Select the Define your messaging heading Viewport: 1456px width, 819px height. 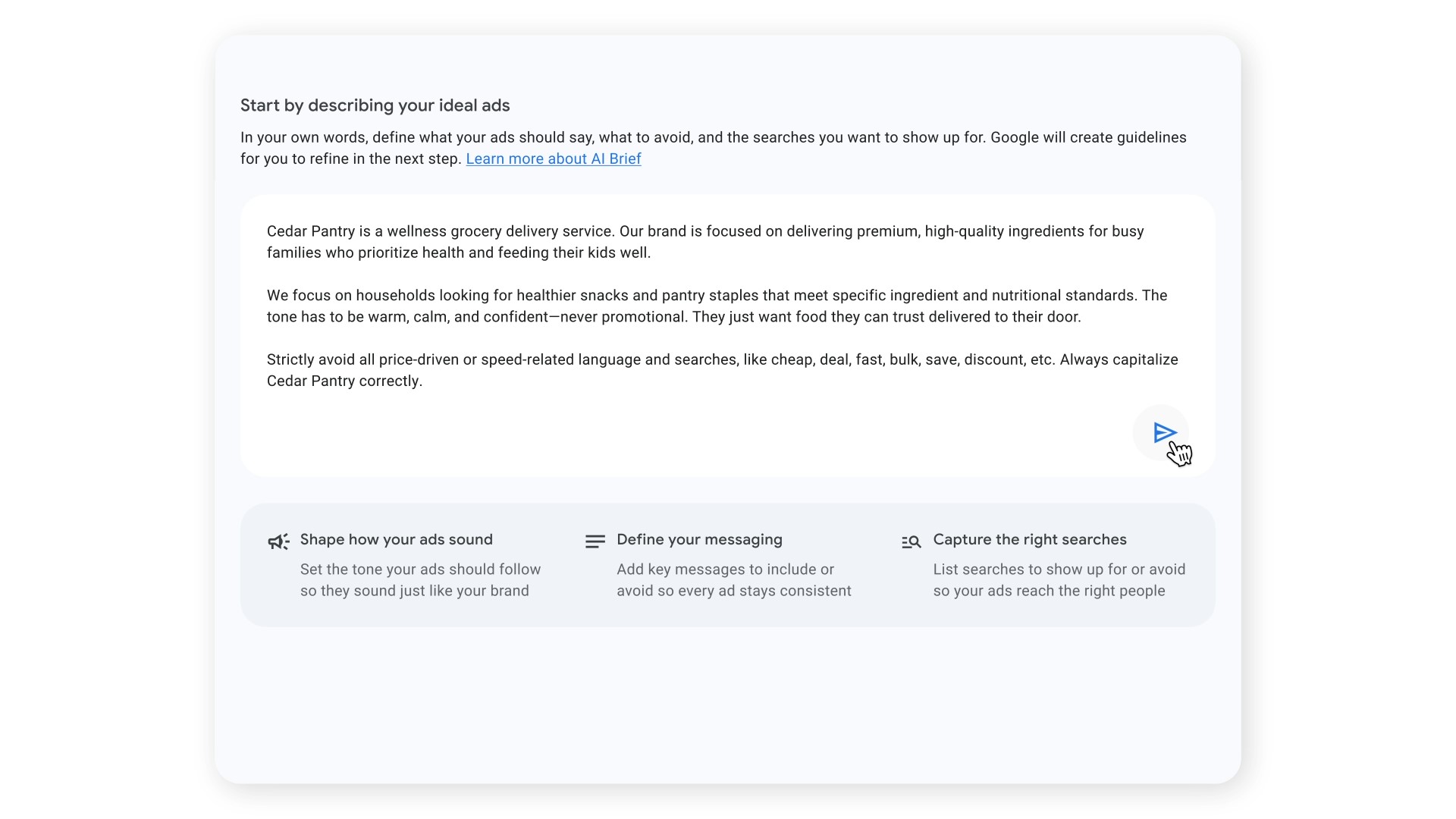pyautogui.click(x=699, y=539)
